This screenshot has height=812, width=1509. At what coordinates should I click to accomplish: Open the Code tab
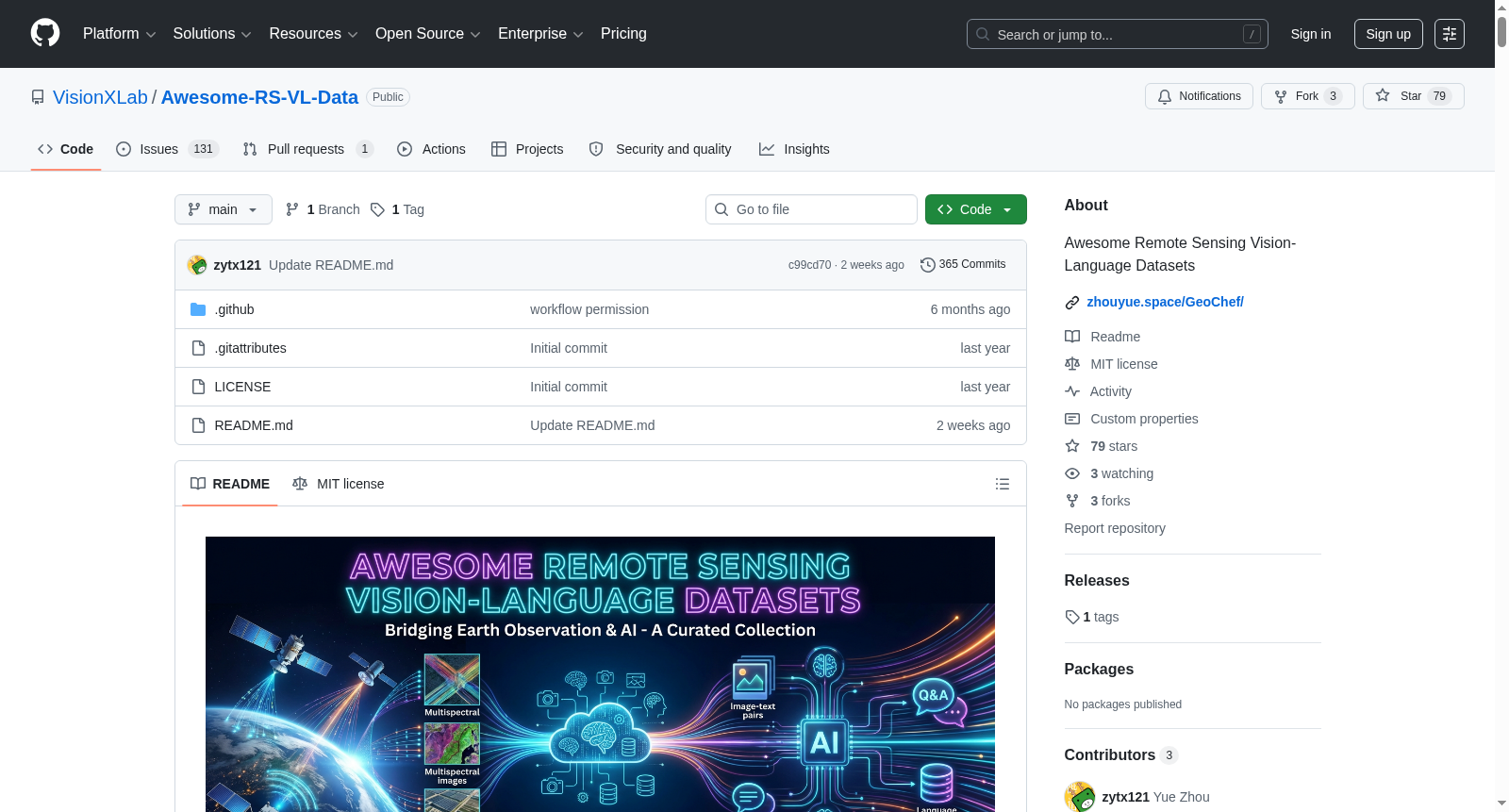tap(66, 149)
